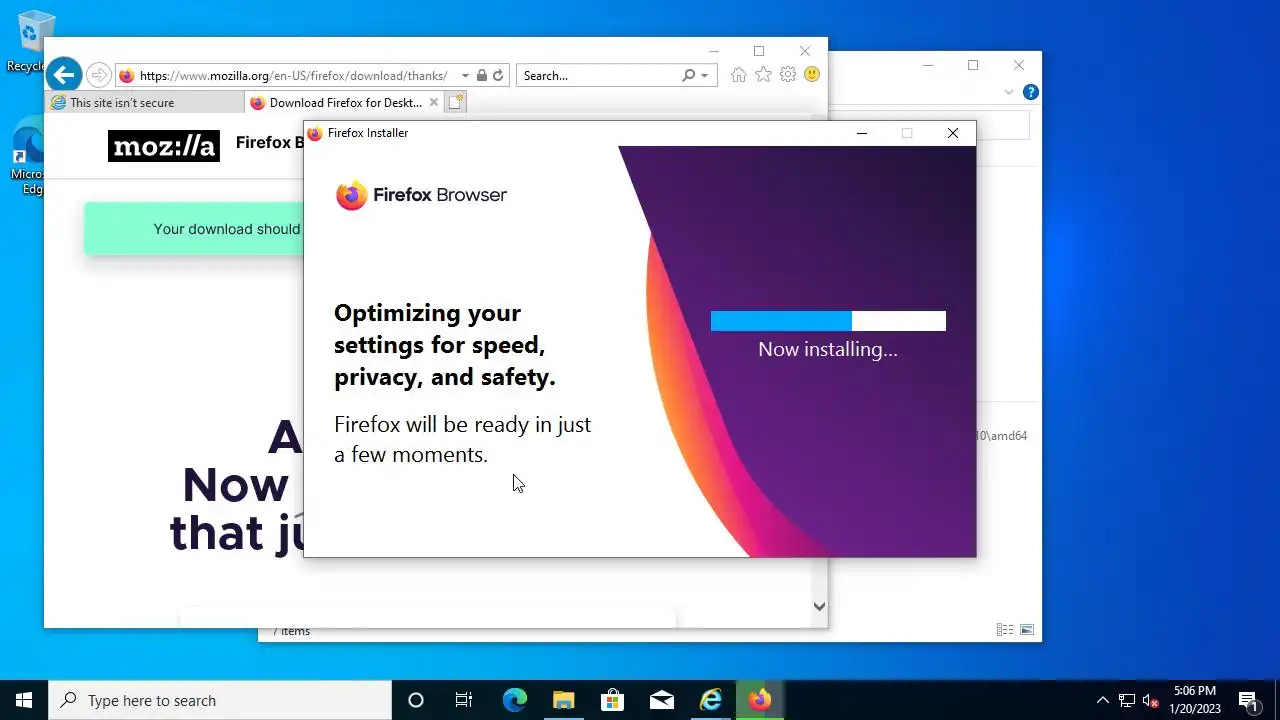This screenshot has width=1280, height=720.
Task: Click the Firefox Installer progress bar
Action: [828, 321]
